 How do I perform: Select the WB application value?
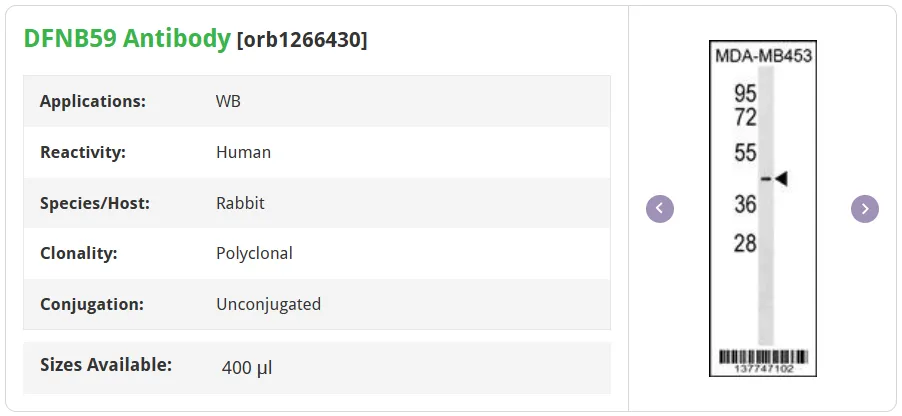(228, 101)
